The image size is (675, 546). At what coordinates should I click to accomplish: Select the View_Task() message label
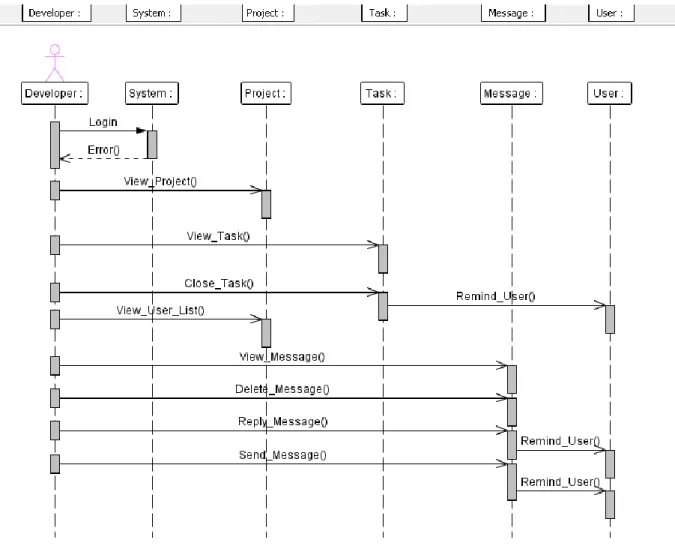coord(218,236)
